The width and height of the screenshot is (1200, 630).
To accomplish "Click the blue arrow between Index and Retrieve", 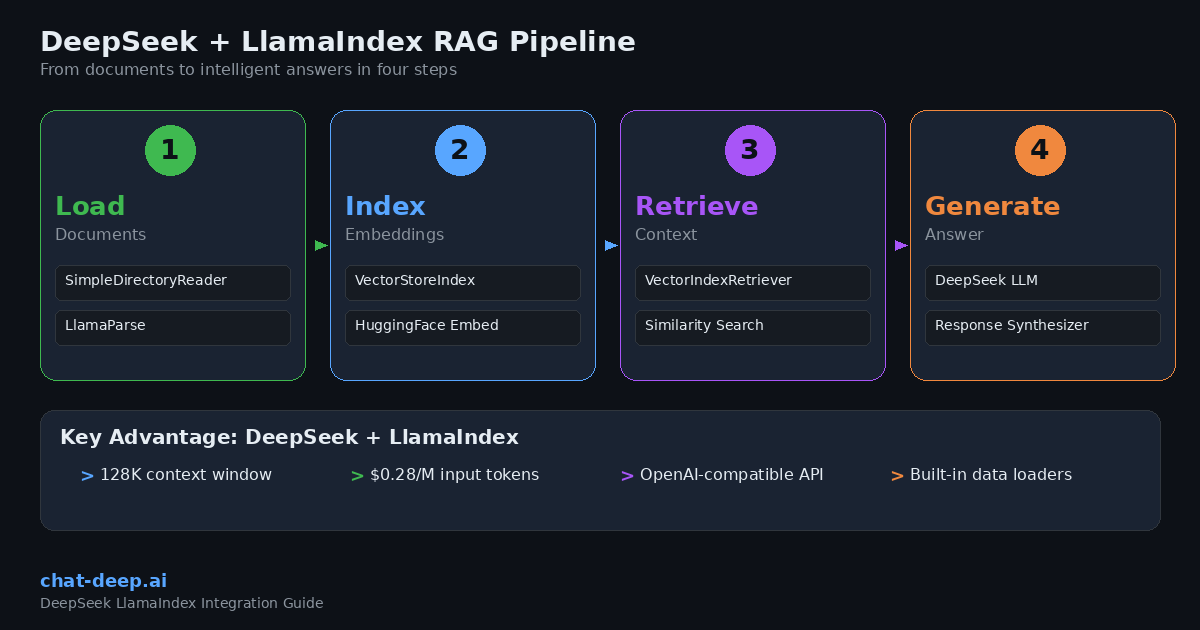I will pyautogui.click(x=609, y=245).
